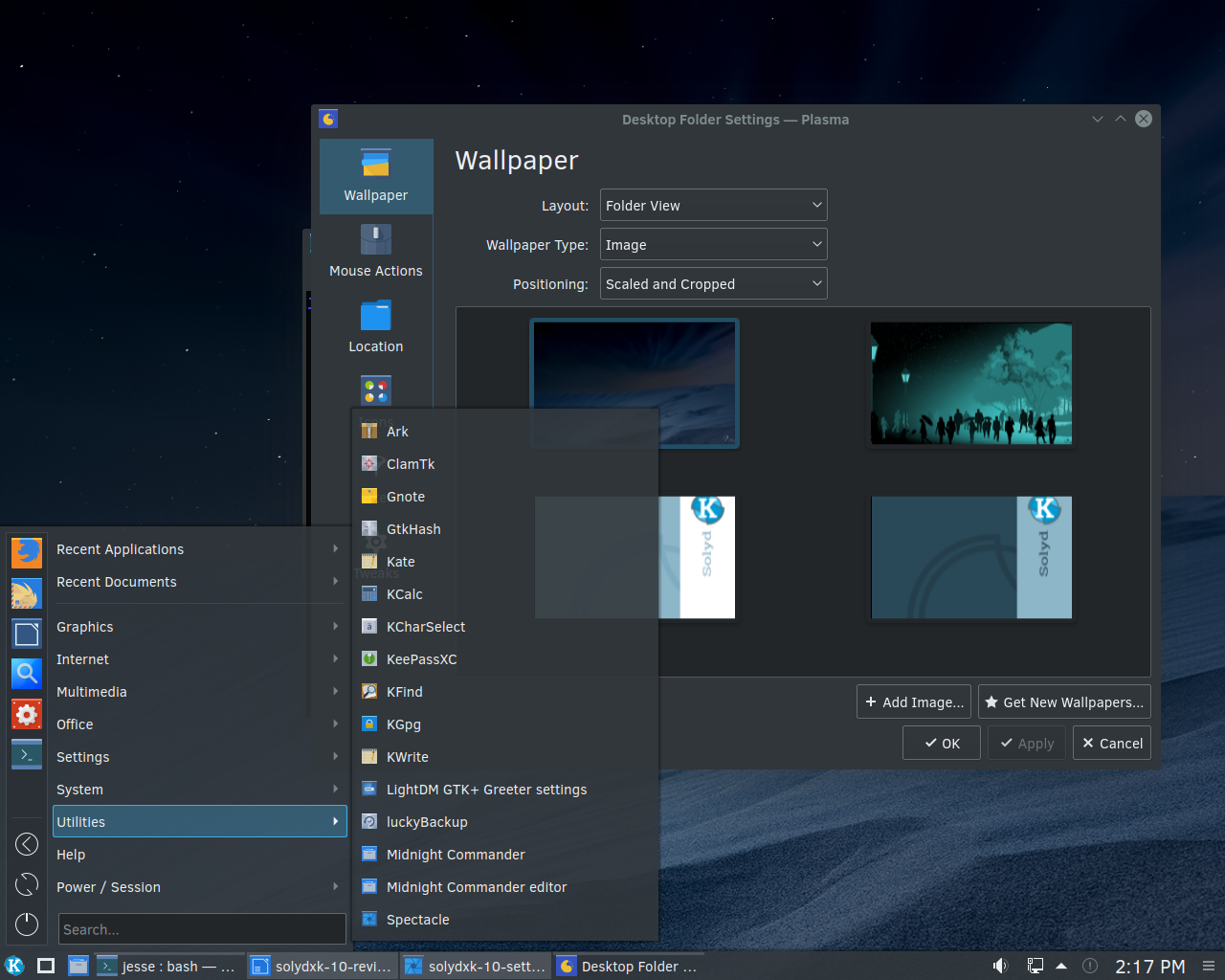Click Get New Wallpapers button

1064,702
